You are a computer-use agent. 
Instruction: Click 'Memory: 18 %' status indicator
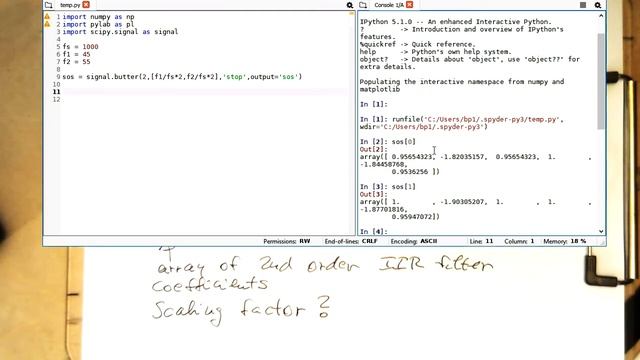point(564,241)
